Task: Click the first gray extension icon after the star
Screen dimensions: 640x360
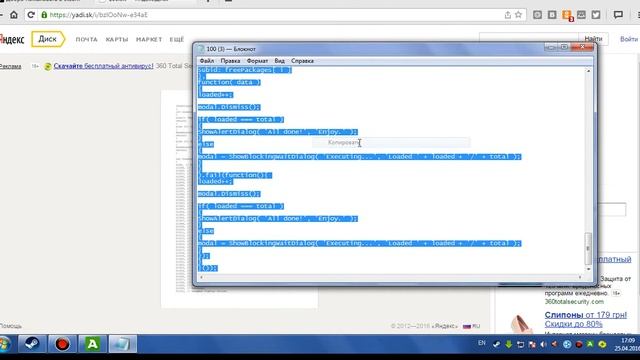Action: [x=538, y=15]
